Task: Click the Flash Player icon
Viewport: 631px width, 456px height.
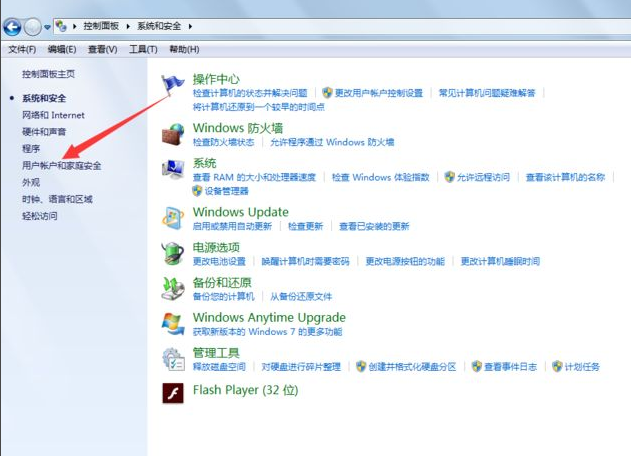Action: [174, 391]
